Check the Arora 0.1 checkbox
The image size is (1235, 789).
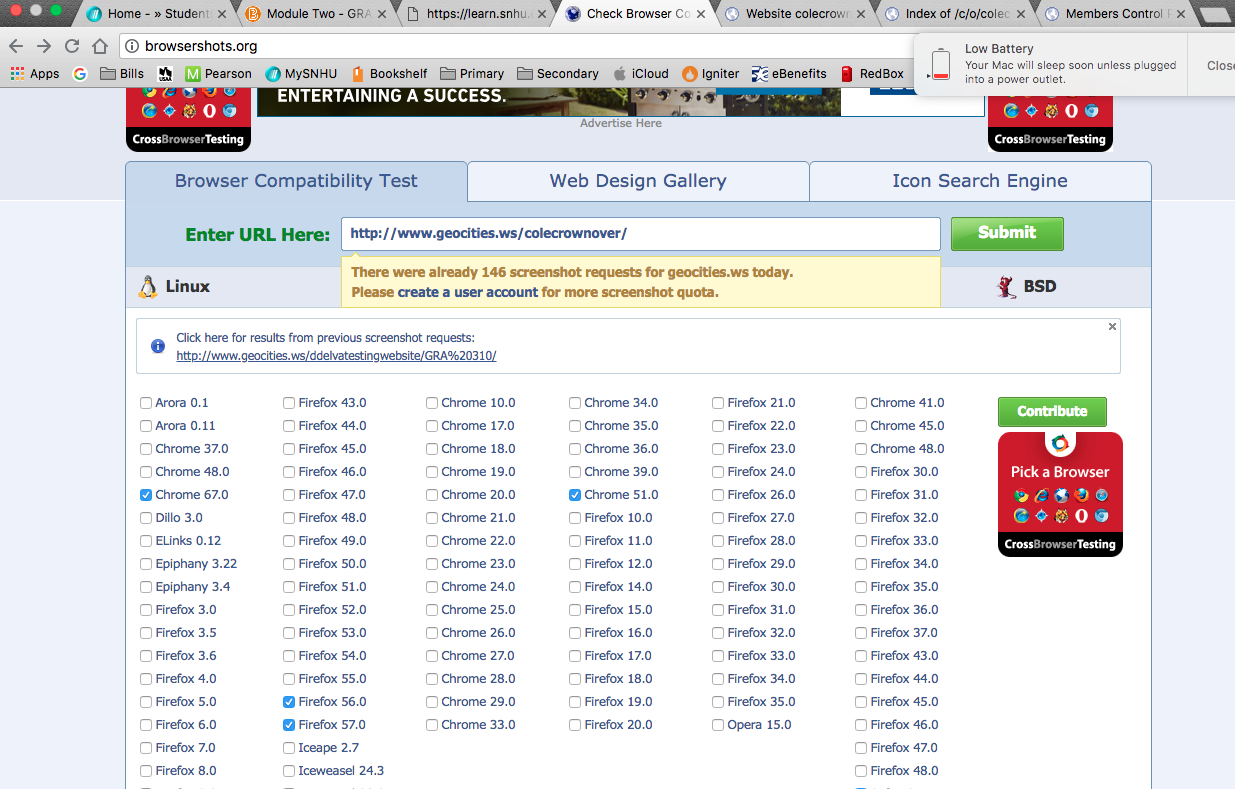147,403
